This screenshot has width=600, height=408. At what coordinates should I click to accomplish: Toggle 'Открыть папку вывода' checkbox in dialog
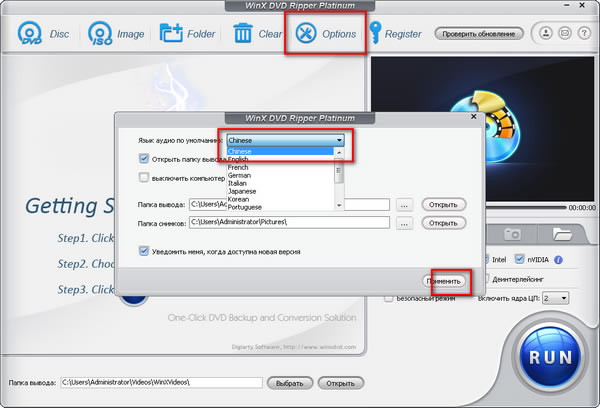point(144,159)
